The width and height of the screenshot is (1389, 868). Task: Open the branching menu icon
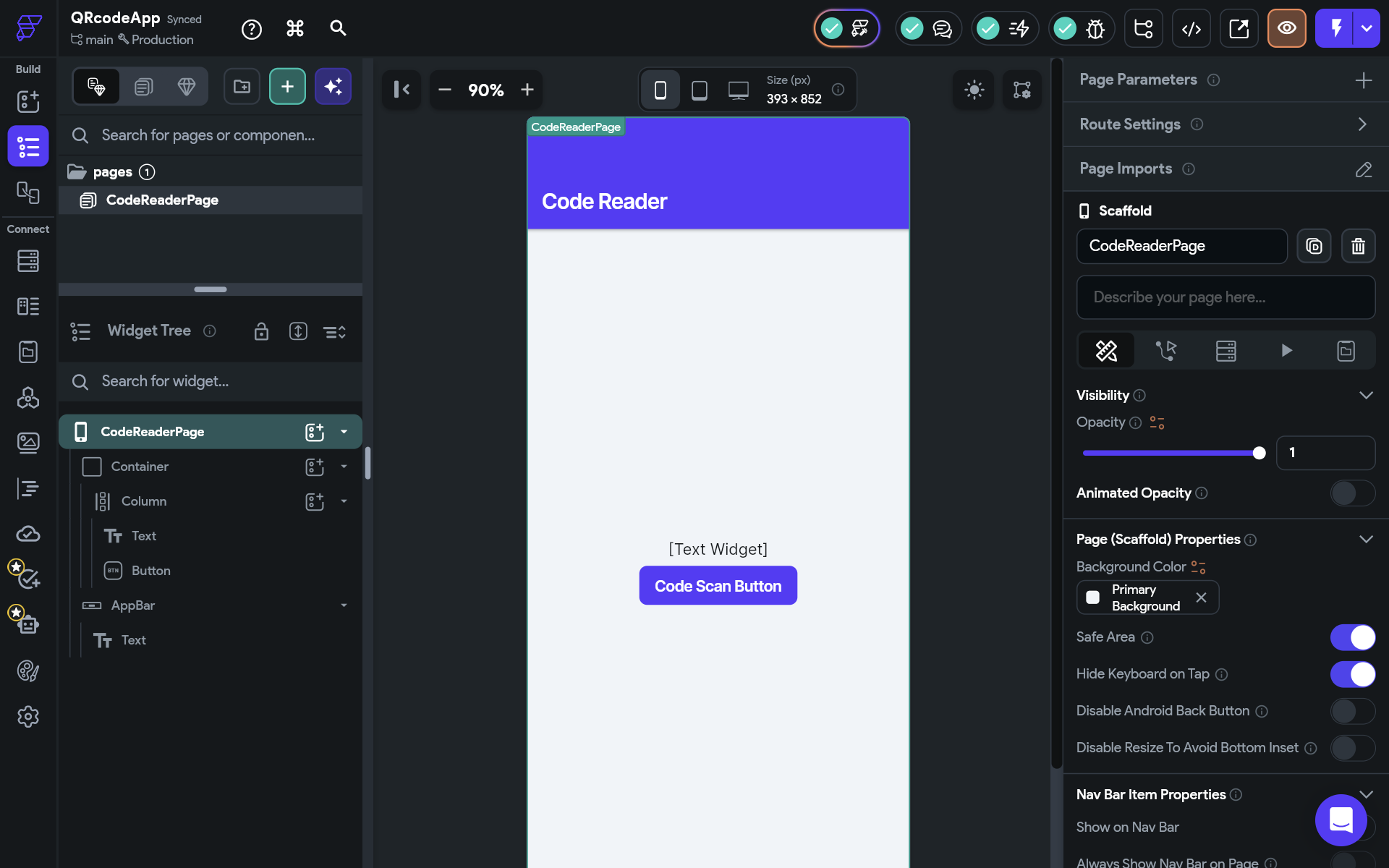pos(1143,29)
